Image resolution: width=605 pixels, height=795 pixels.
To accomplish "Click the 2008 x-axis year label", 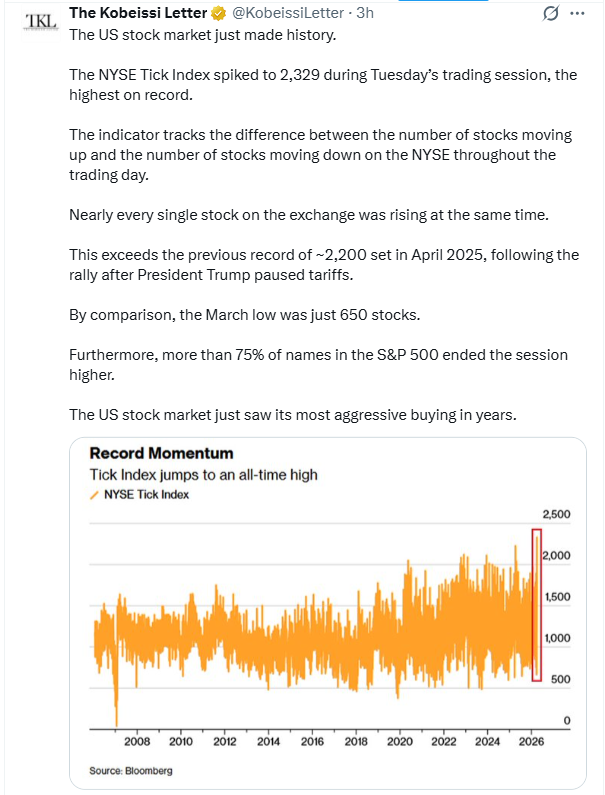I will tap(137, 741).
